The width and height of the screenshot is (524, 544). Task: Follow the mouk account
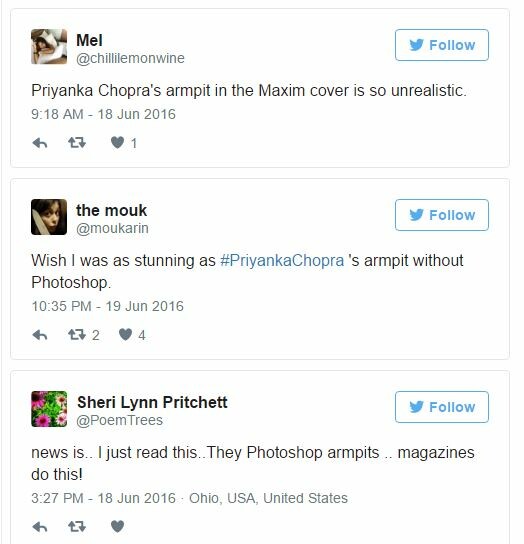click(442, 215)
